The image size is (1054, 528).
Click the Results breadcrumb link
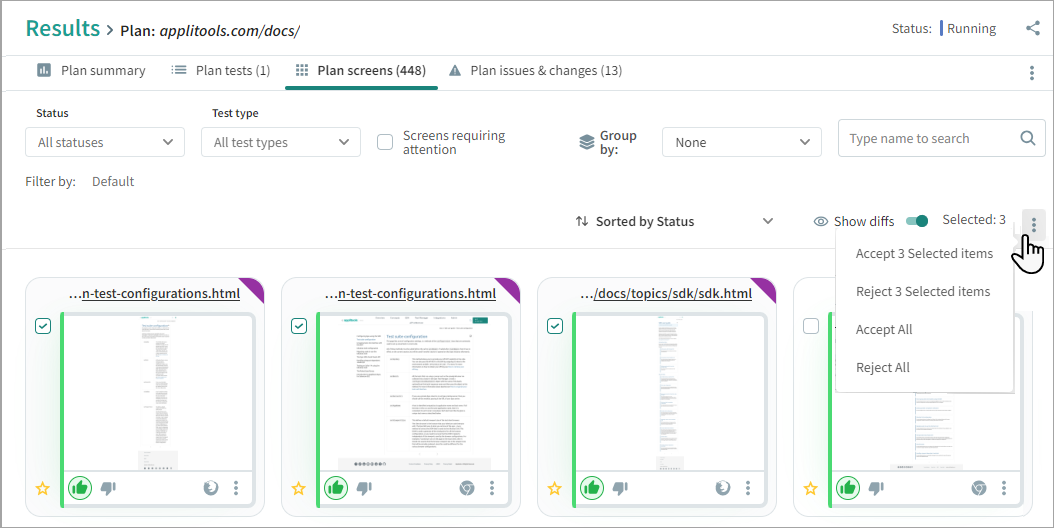point(63,29)
